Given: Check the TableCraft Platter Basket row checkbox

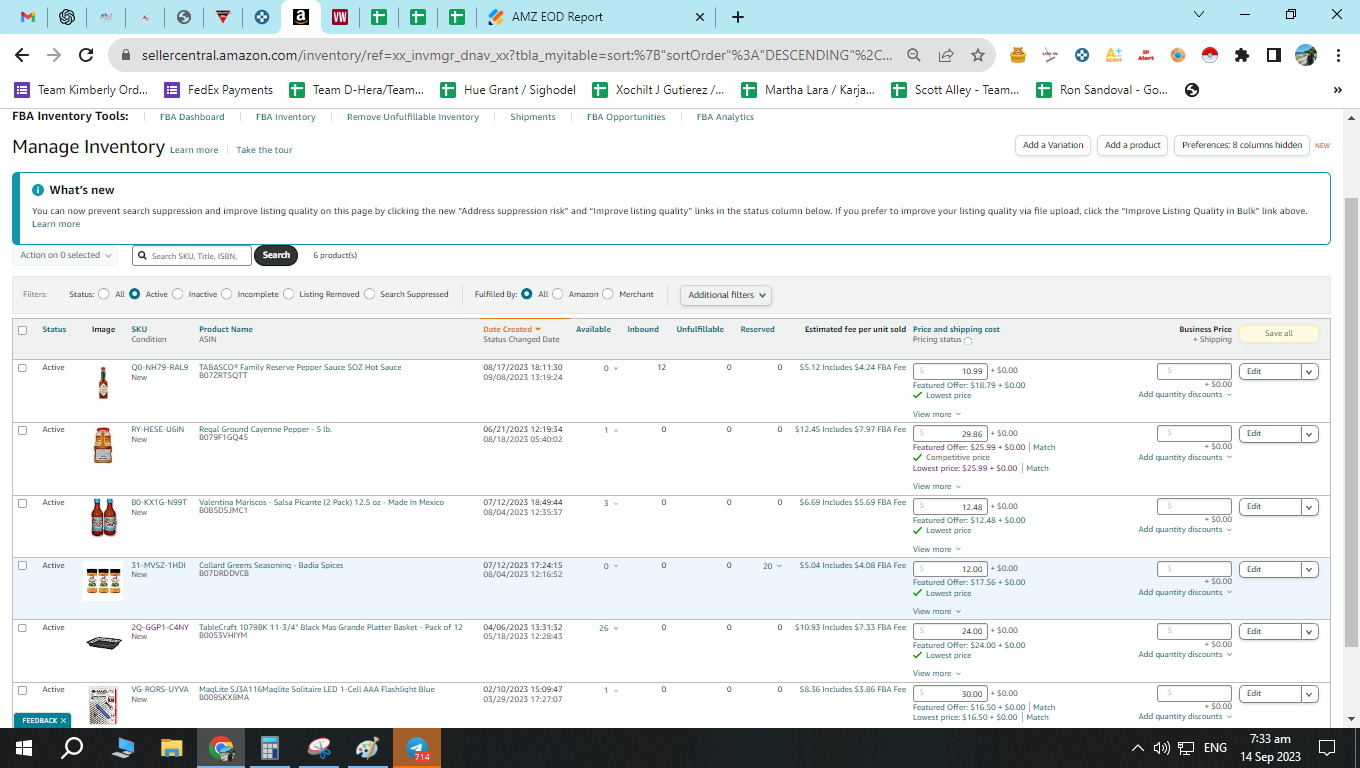Looking at the screenshot, I should [22, 628].
